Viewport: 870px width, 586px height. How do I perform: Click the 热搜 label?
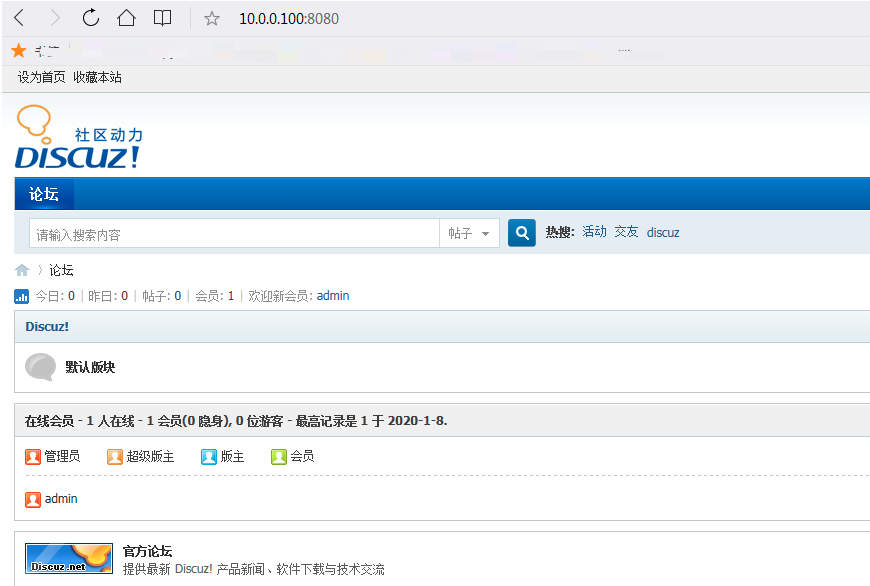560,233
